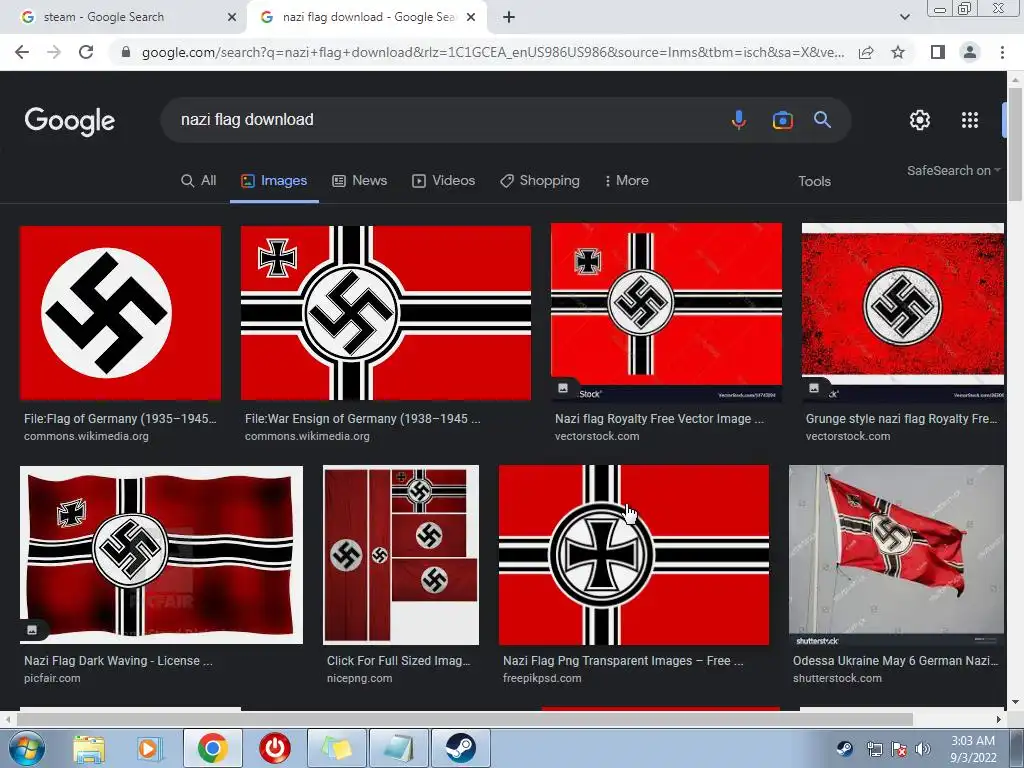
Task: Open sticky notes app in taskbar
Action: click(336, 748)
